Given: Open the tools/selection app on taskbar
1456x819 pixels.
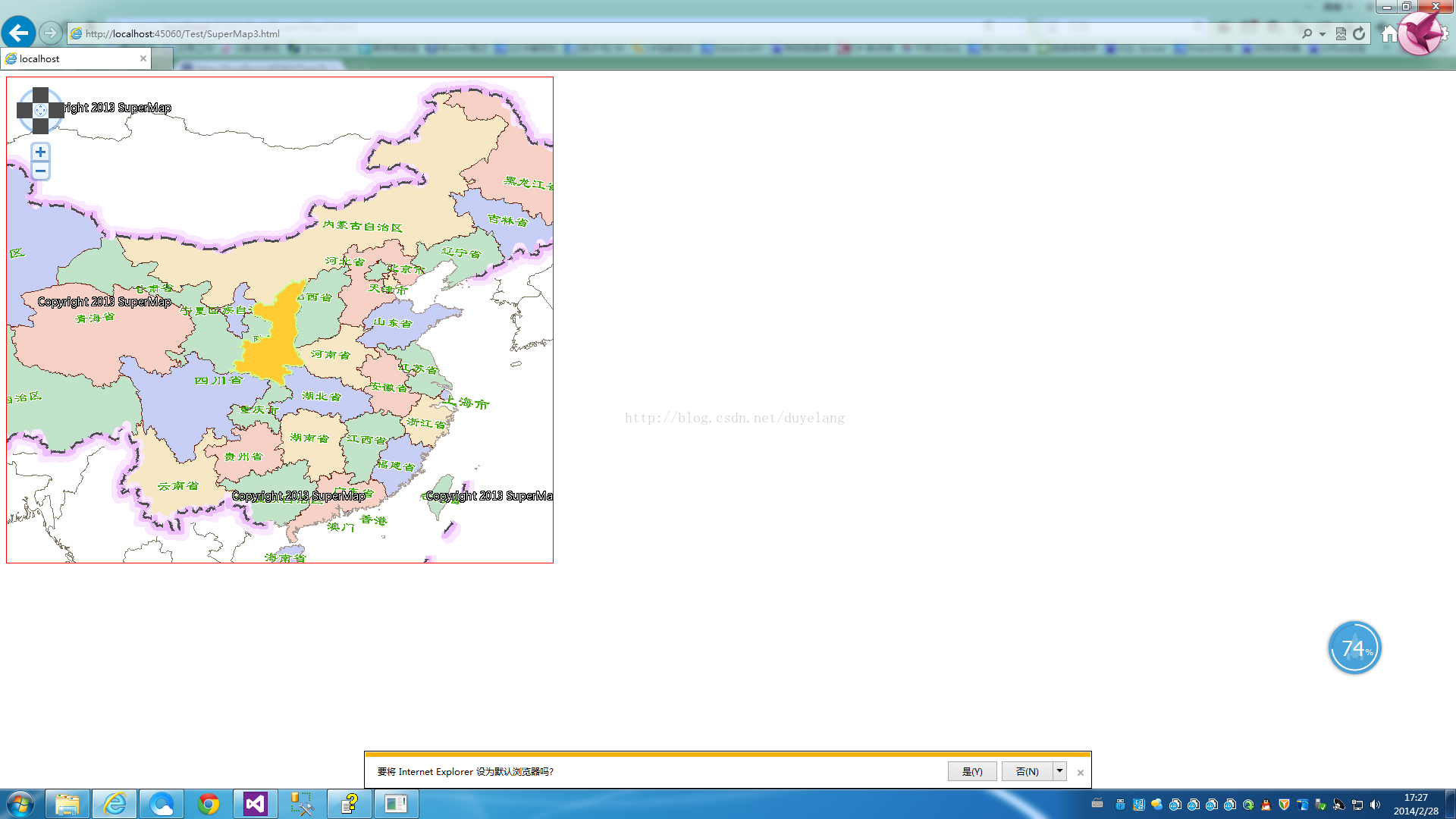Looking at the screenshot, I should [x=302, y=804].
